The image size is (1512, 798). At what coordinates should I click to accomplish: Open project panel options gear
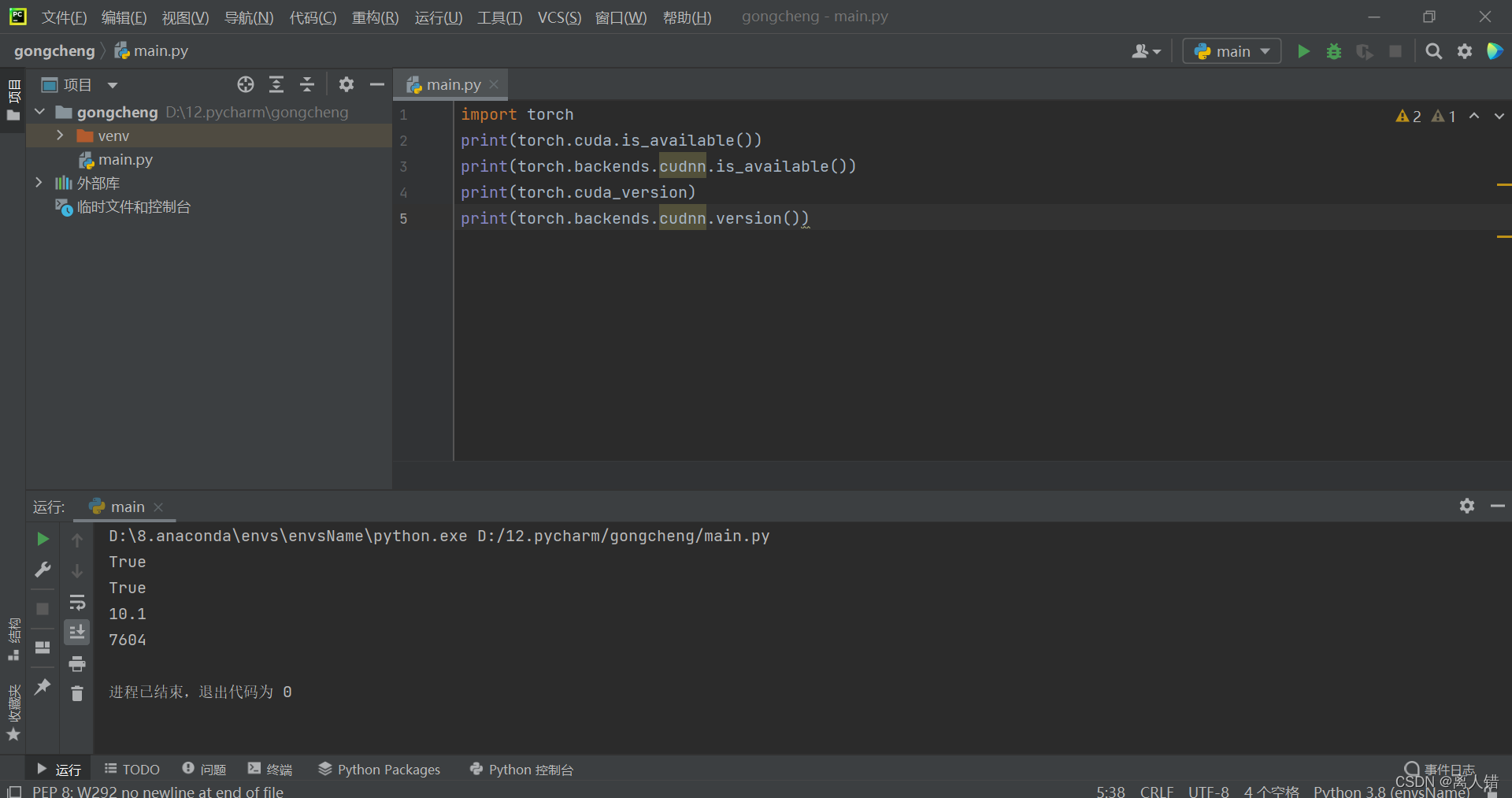tap(346, 84)
